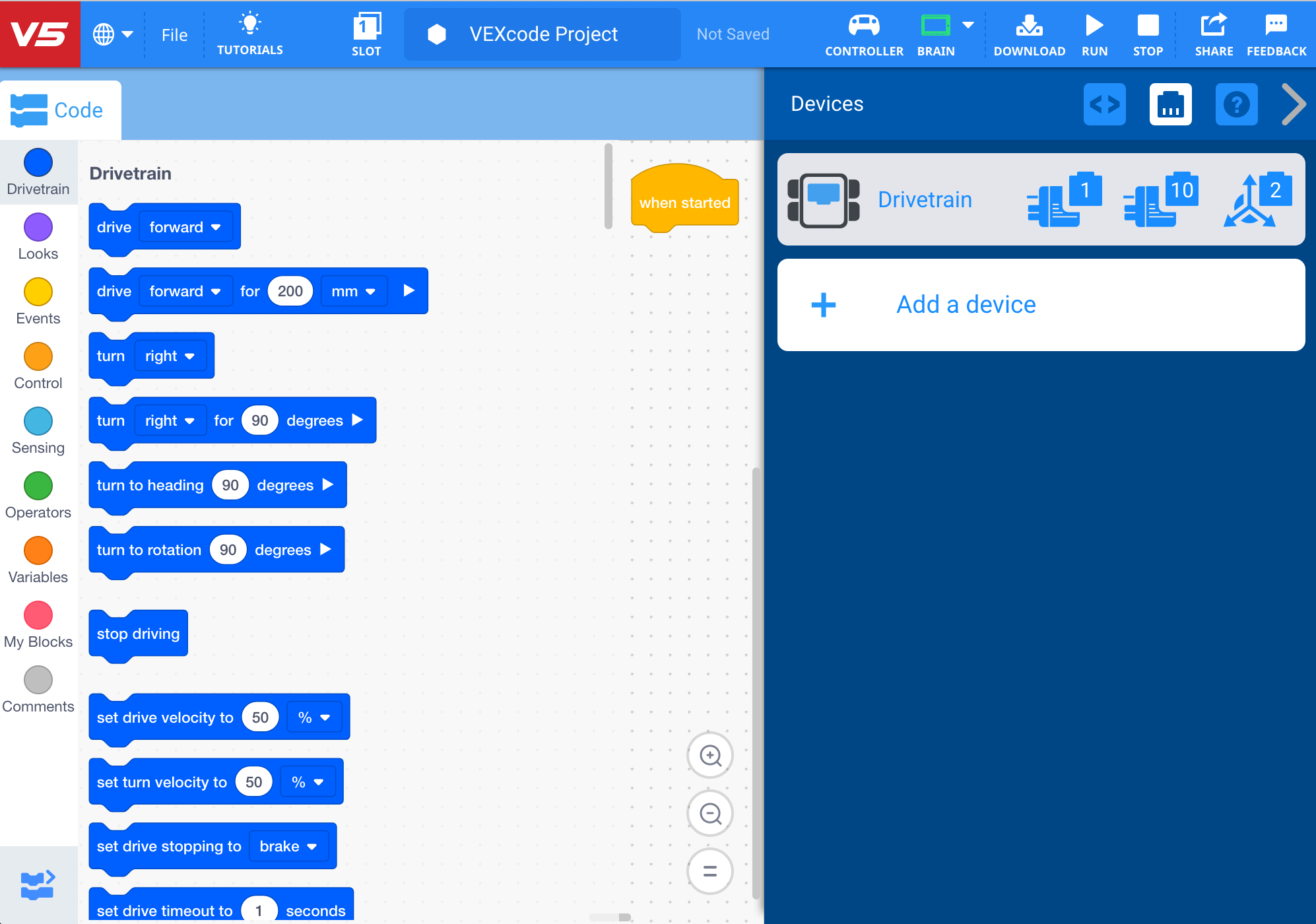Click Add a device
Viewport: 1316px width, 924px height.
[966, 304]
